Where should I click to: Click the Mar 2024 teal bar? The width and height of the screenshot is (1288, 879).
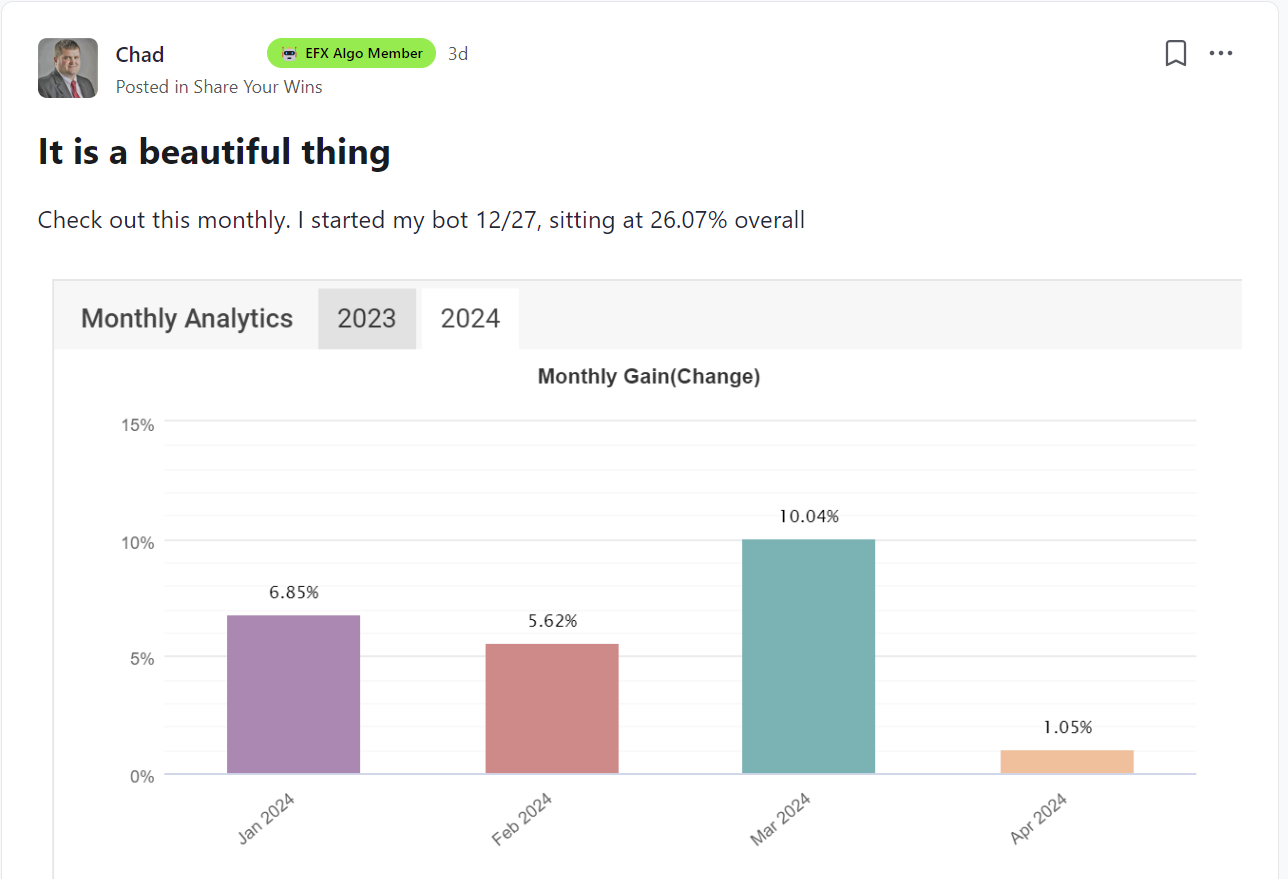point(808,656)
